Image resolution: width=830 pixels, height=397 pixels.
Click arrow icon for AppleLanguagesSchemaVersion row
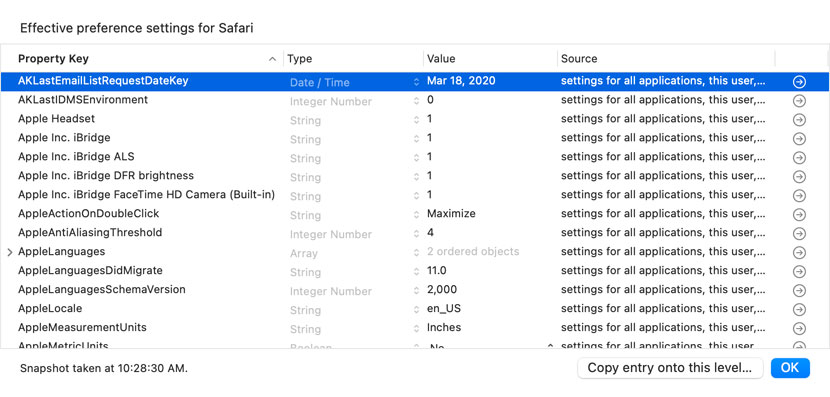coord(799,291)
